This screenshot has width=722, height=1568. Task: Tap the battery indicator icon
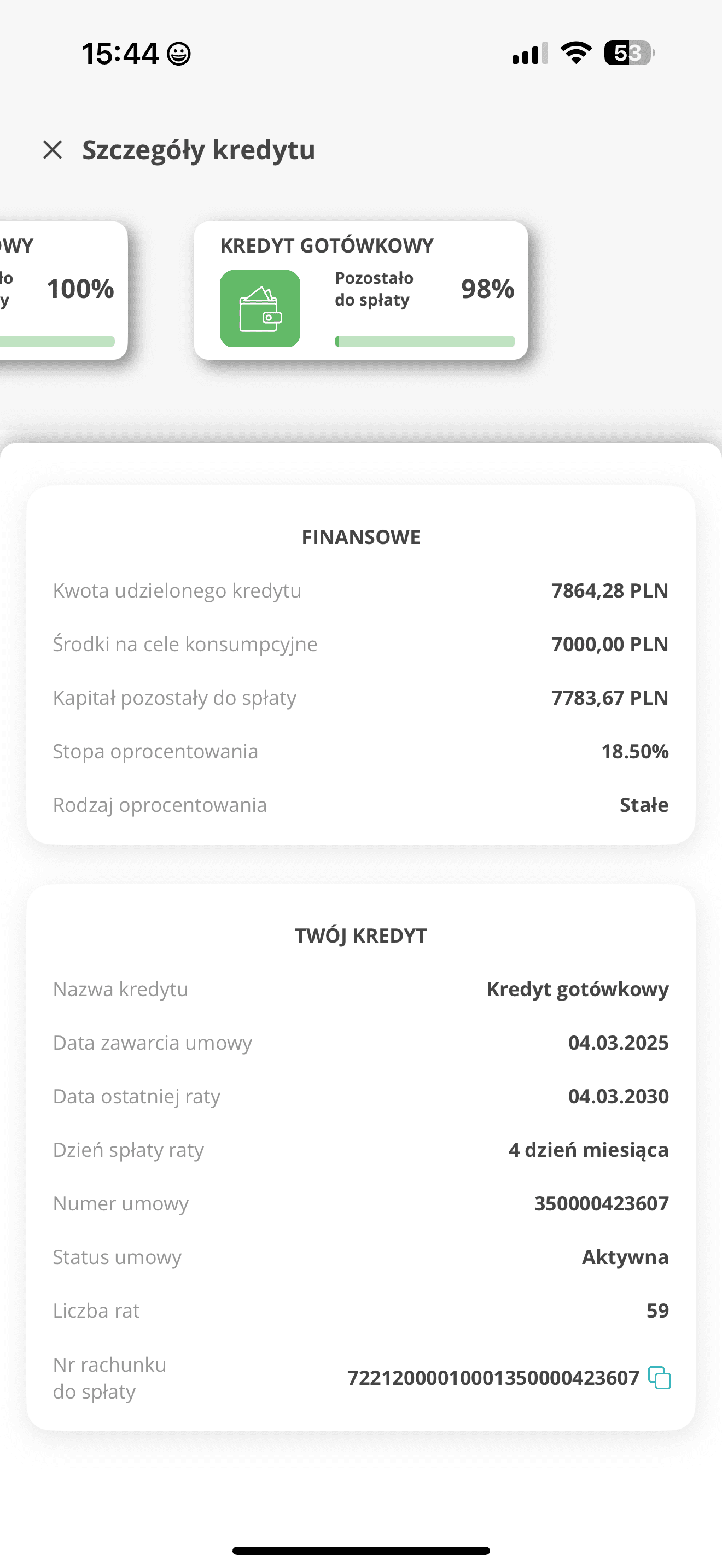(x=630, y=53)
